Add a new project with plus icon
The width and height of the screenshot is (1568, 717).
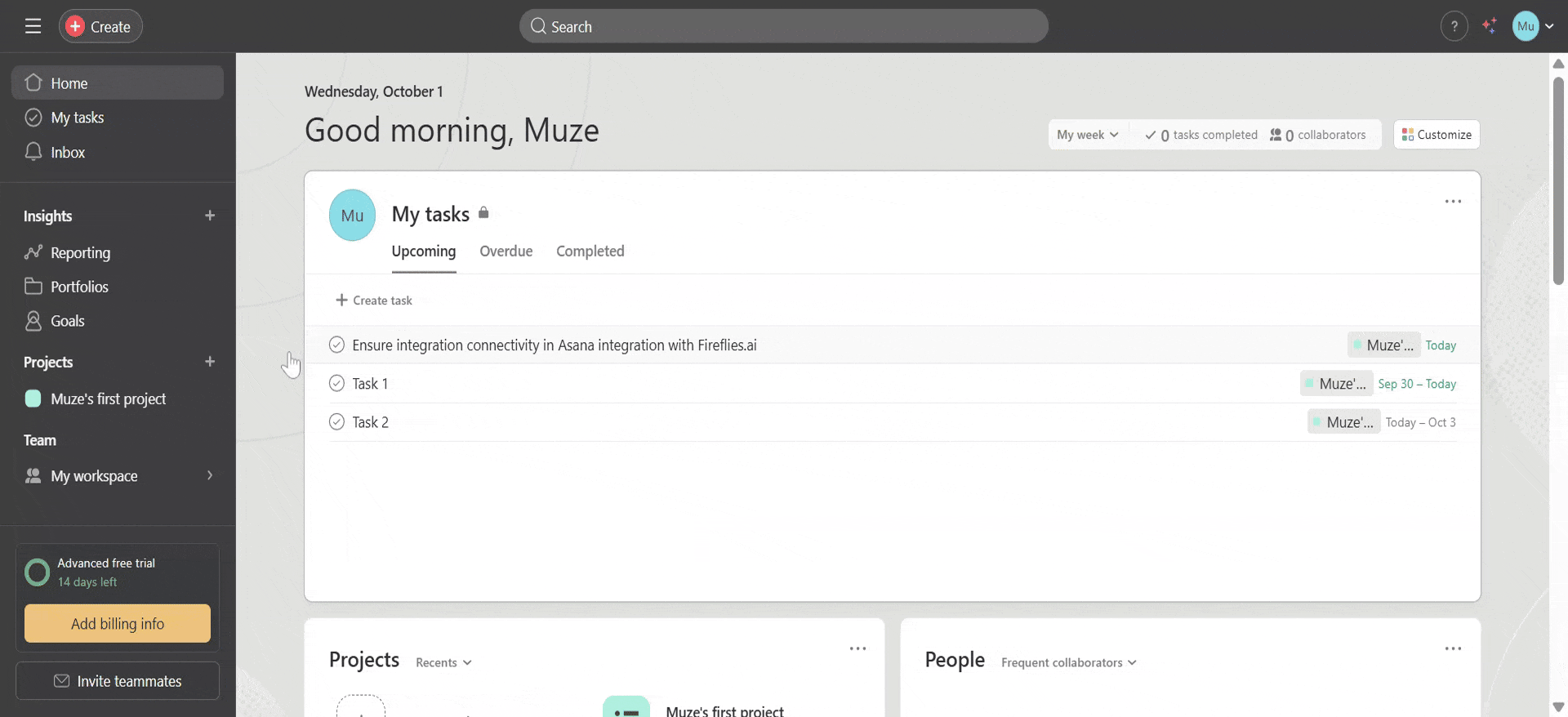click(210, 362)
